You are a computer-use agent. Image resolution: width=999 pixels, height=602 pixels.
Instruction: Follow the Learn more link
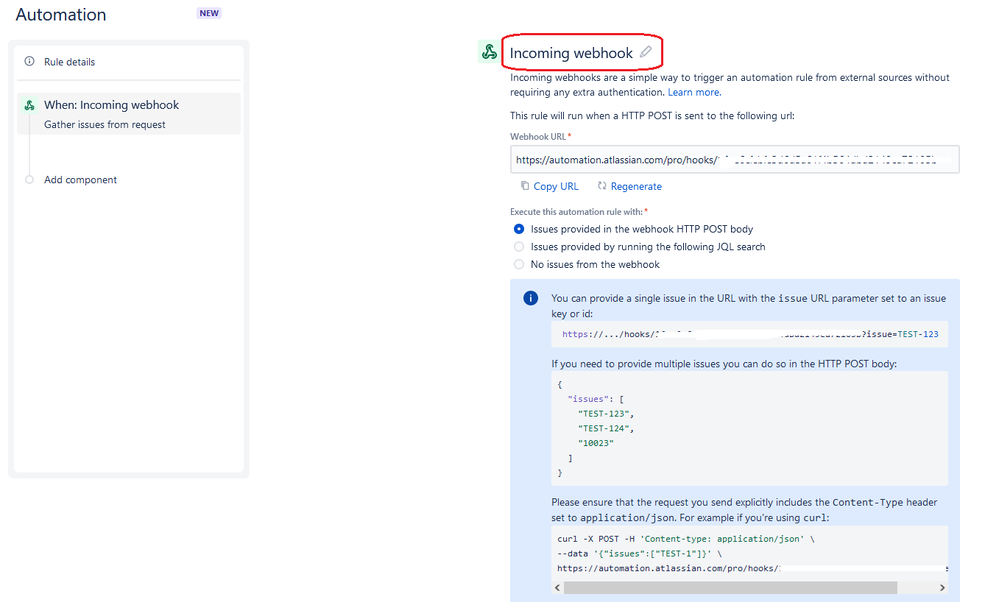coord(694,92)
